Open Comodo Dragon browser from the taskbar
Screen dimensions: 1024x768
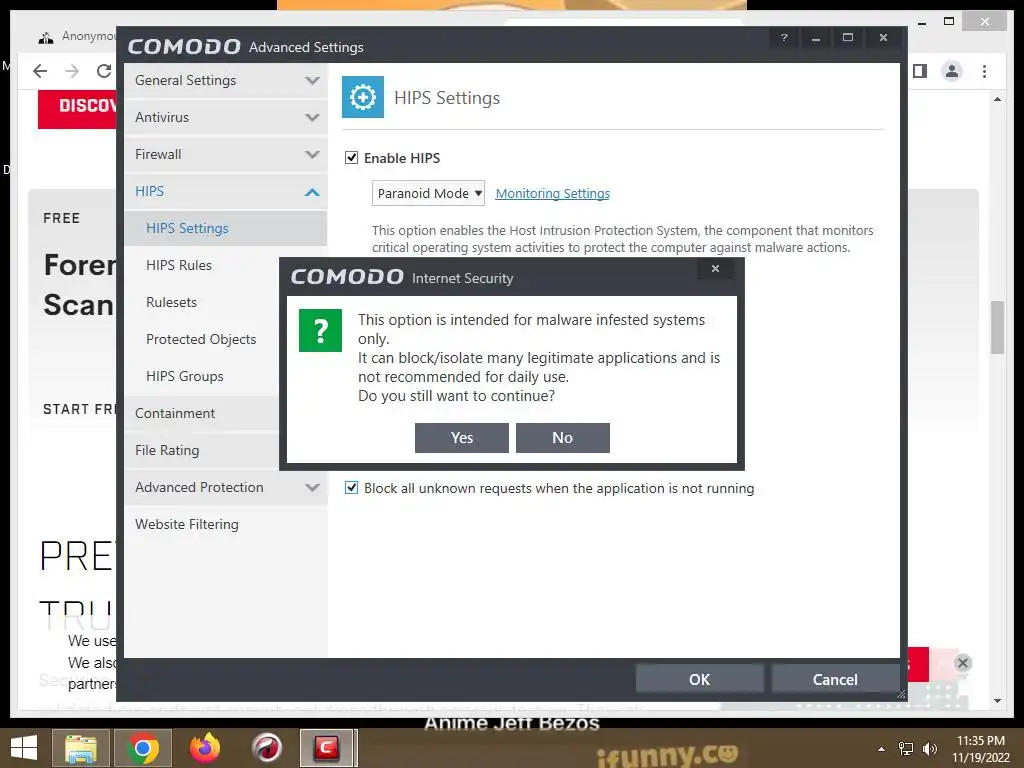click(x=266, y=748)
